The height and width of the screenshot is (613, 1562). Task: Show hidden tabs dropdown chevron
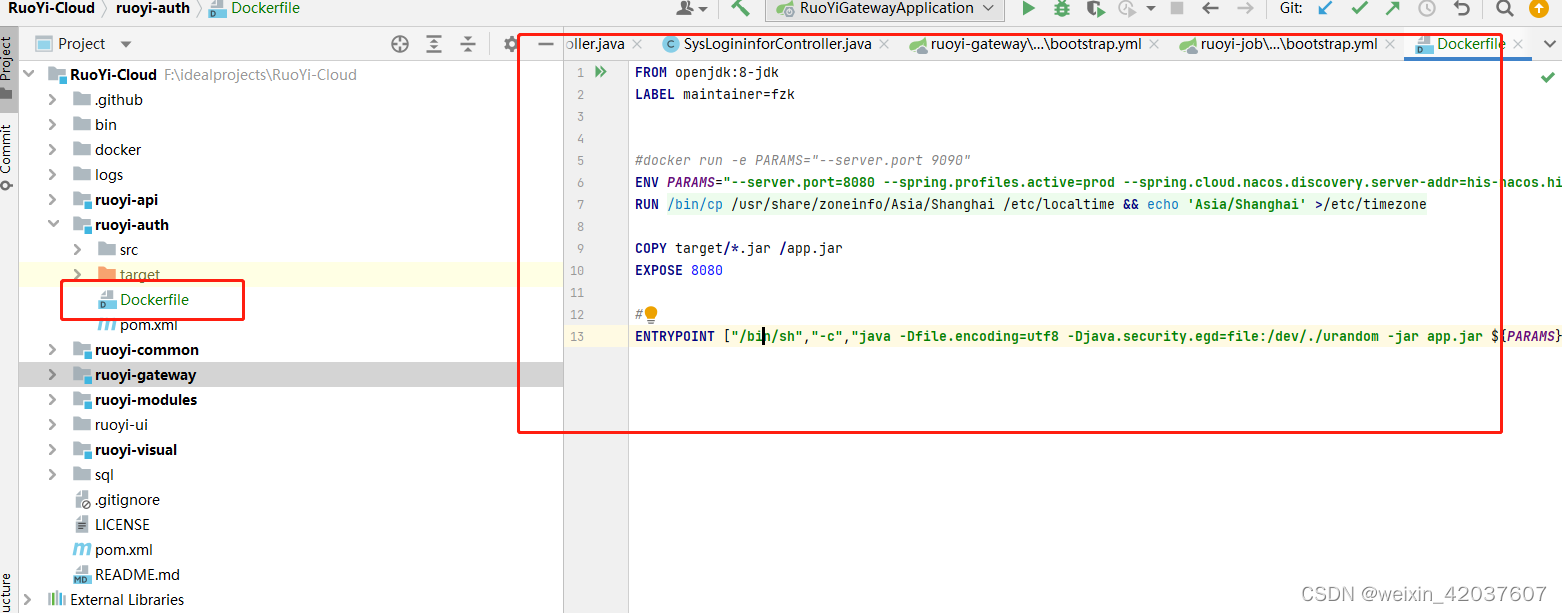tap(1549, 44)
